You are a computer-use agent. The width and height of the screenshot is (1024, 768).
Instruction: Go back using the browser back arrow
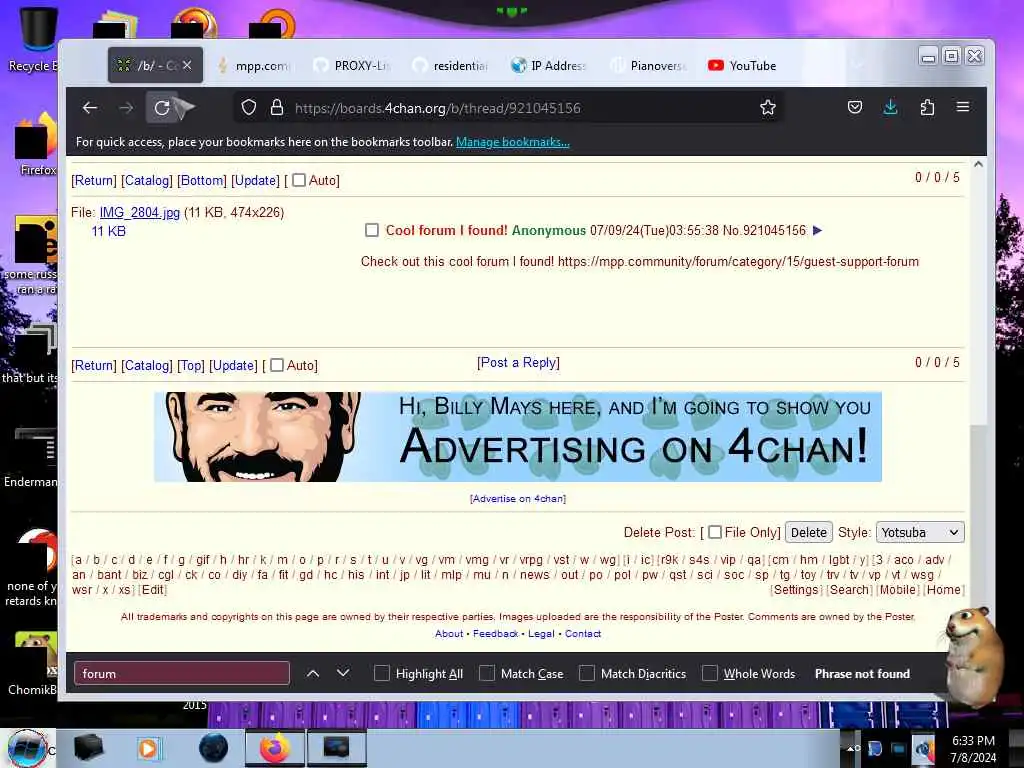click(90, 108)
